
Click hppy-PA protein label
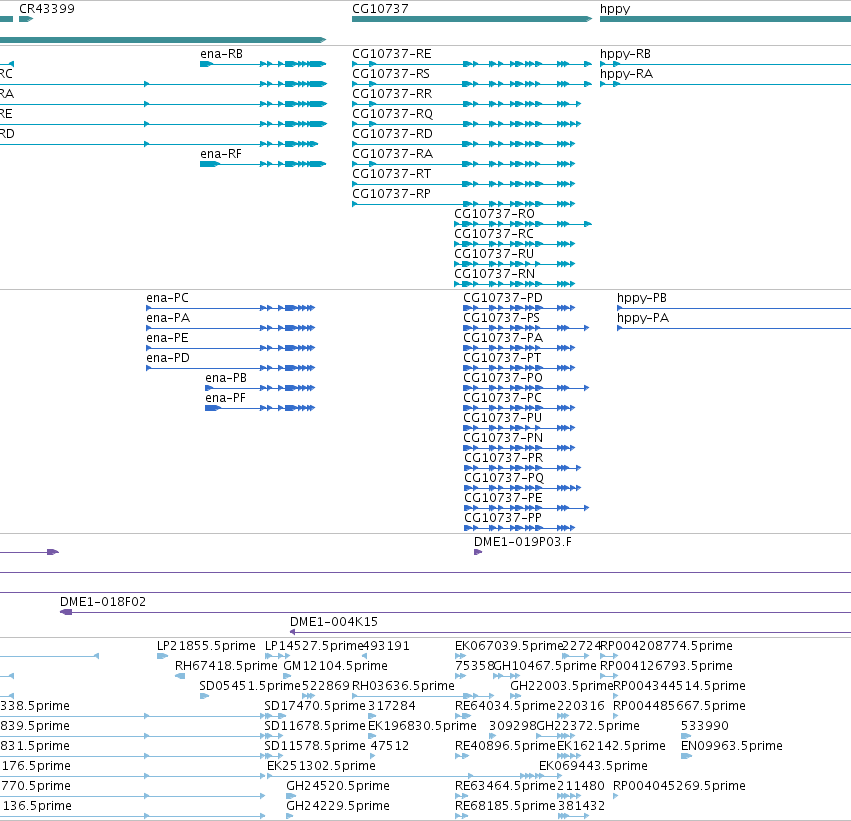[643, 319]
